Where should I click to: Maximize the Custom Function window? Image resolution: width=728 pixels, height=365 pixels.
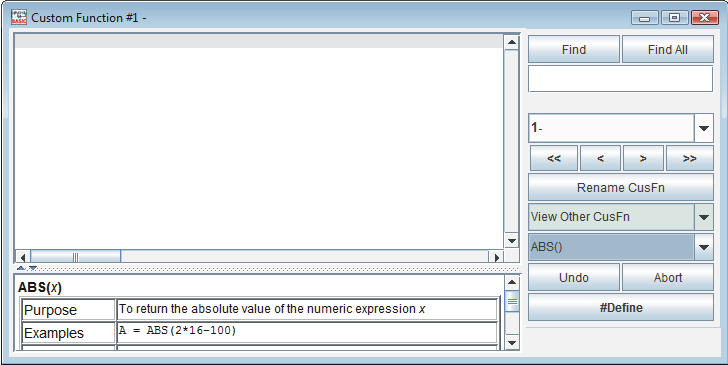[674, 18]
